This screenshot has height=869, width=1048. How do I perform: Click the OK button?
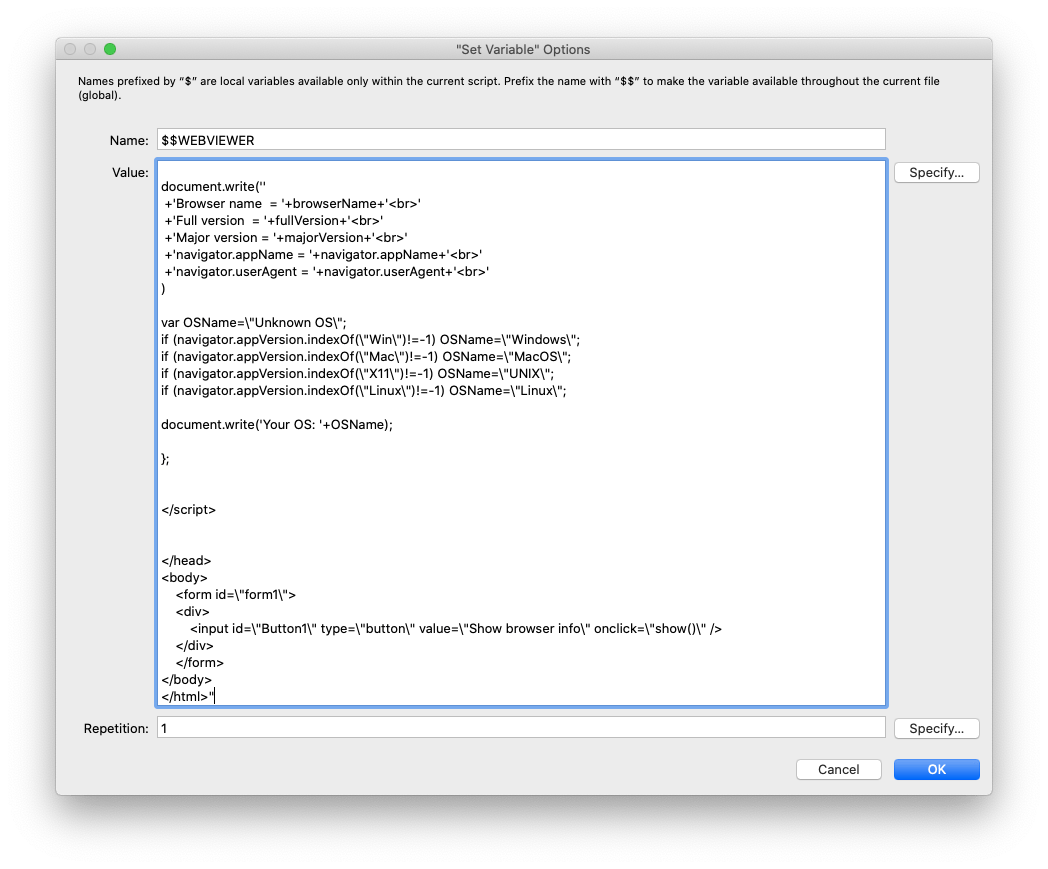(936, 769)
